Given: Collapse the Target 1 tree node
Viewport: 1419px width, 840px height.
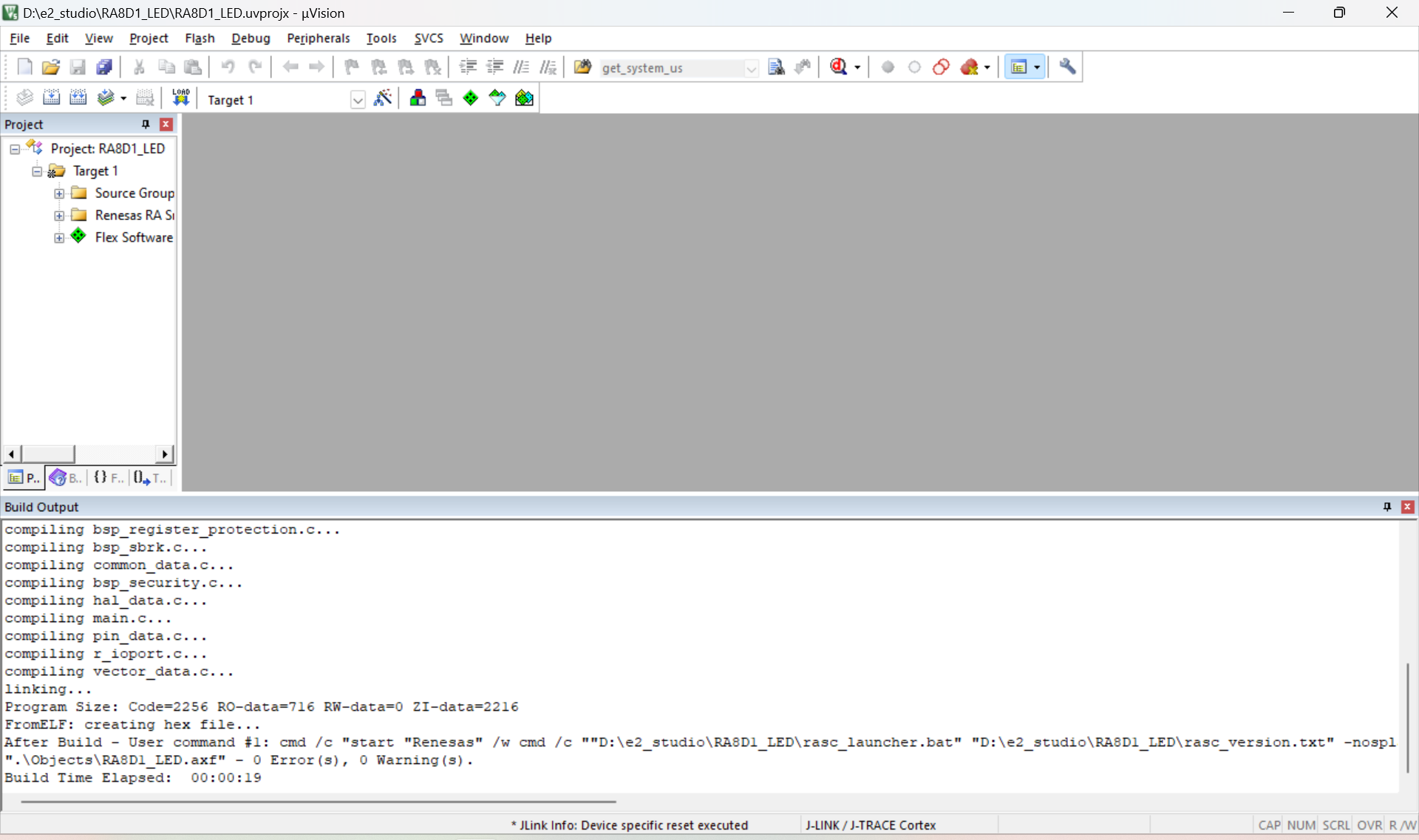Looking at the screenshot, I should [37, 171].
